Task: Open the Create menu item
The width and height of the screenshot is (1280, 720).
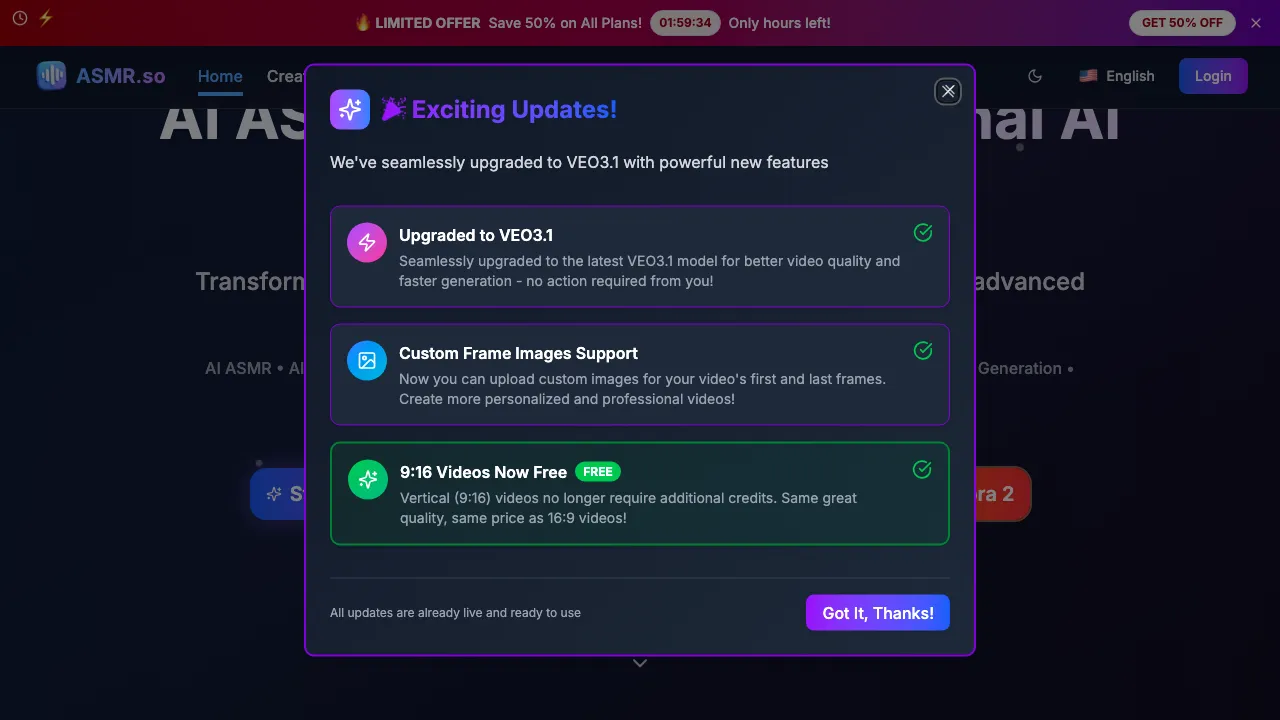Action: (x=286, y=76)
